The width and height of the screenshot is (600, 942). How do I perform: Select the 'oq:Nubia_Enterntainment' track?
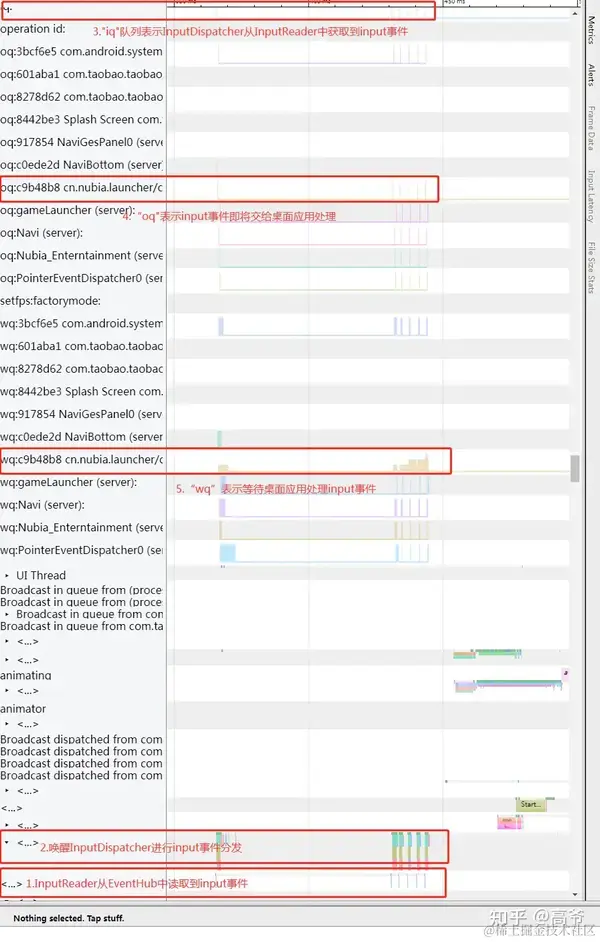[82, 255]
